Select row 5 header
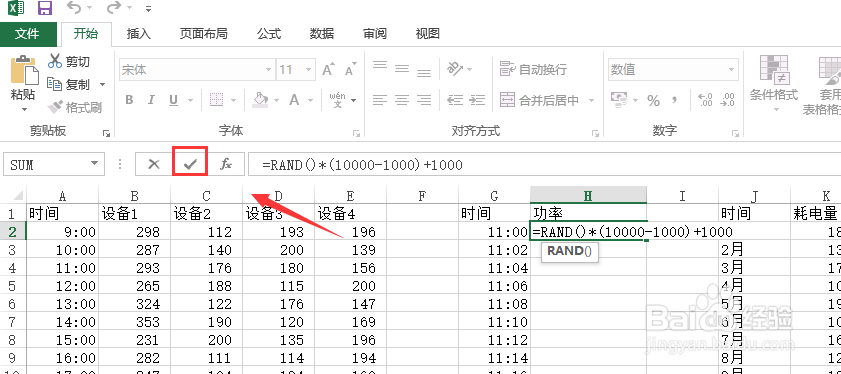The width and height of the screenshot is (841, 374). 13,287
